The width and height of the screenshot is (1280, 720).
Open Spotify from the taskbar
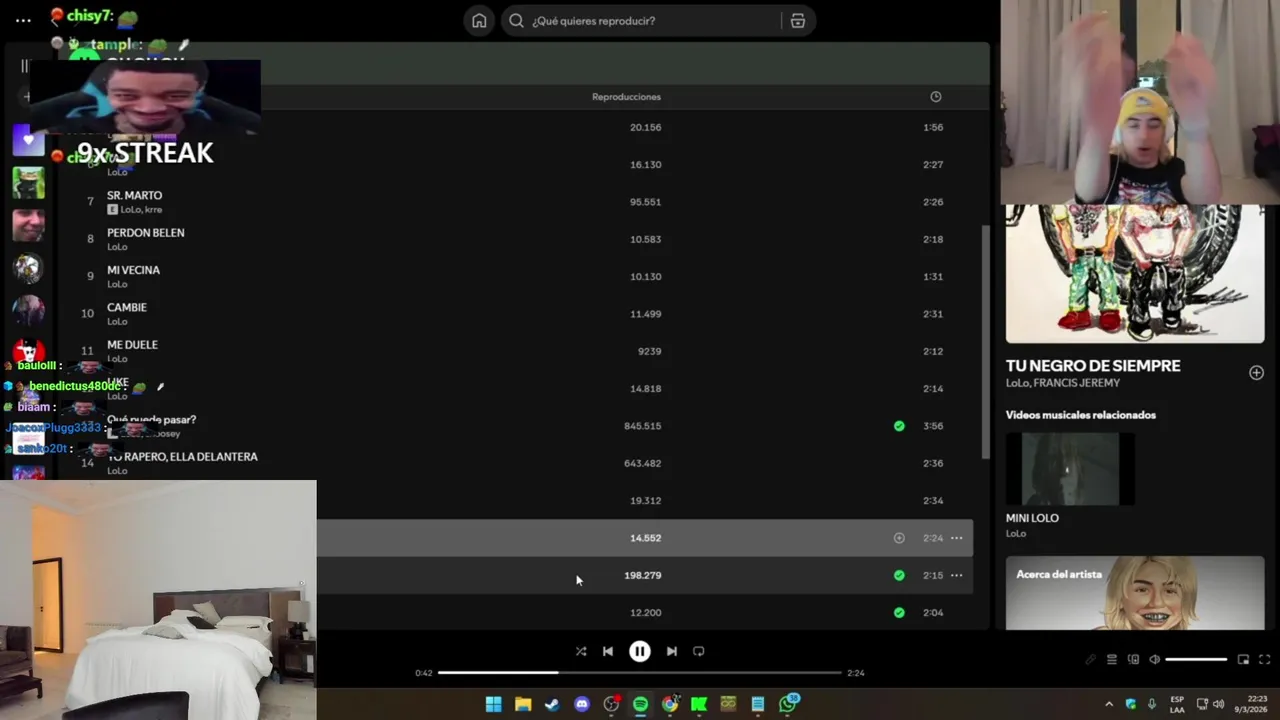pos(640,704)
